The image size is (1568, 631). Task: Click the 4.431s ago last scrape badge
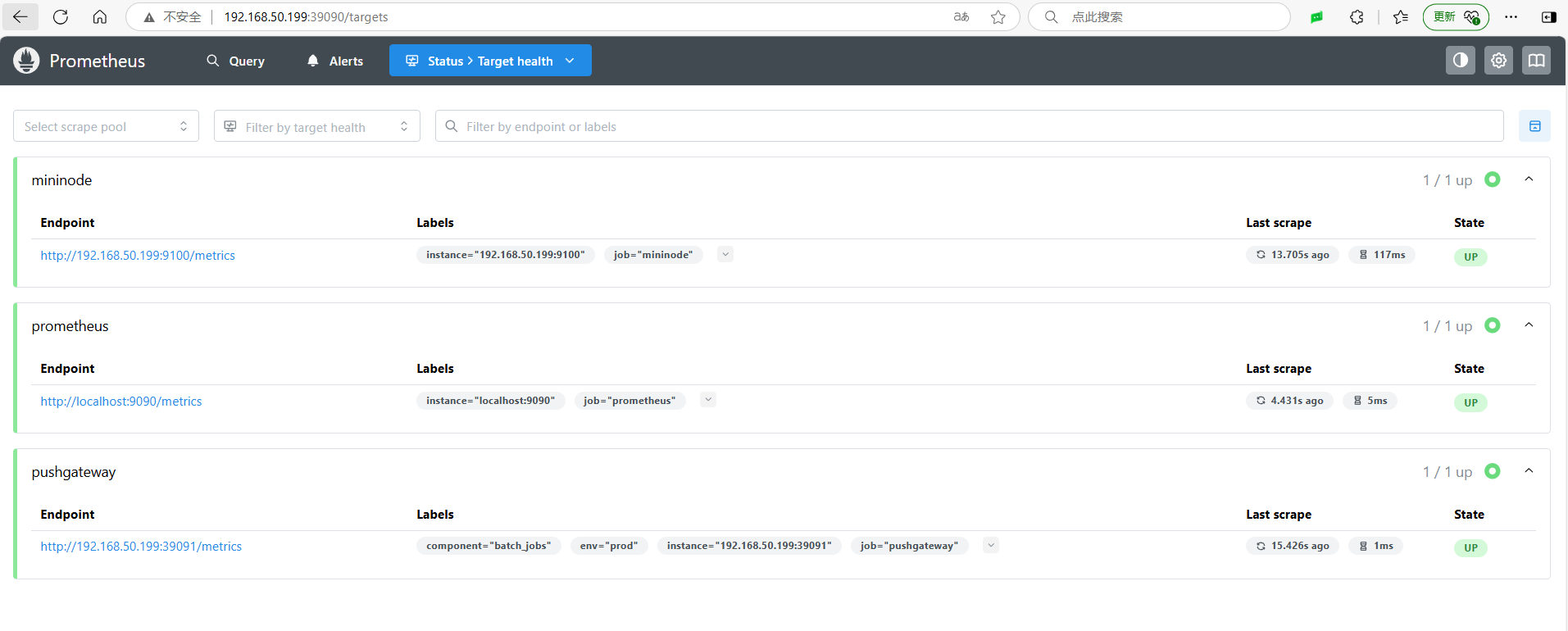1289,401
